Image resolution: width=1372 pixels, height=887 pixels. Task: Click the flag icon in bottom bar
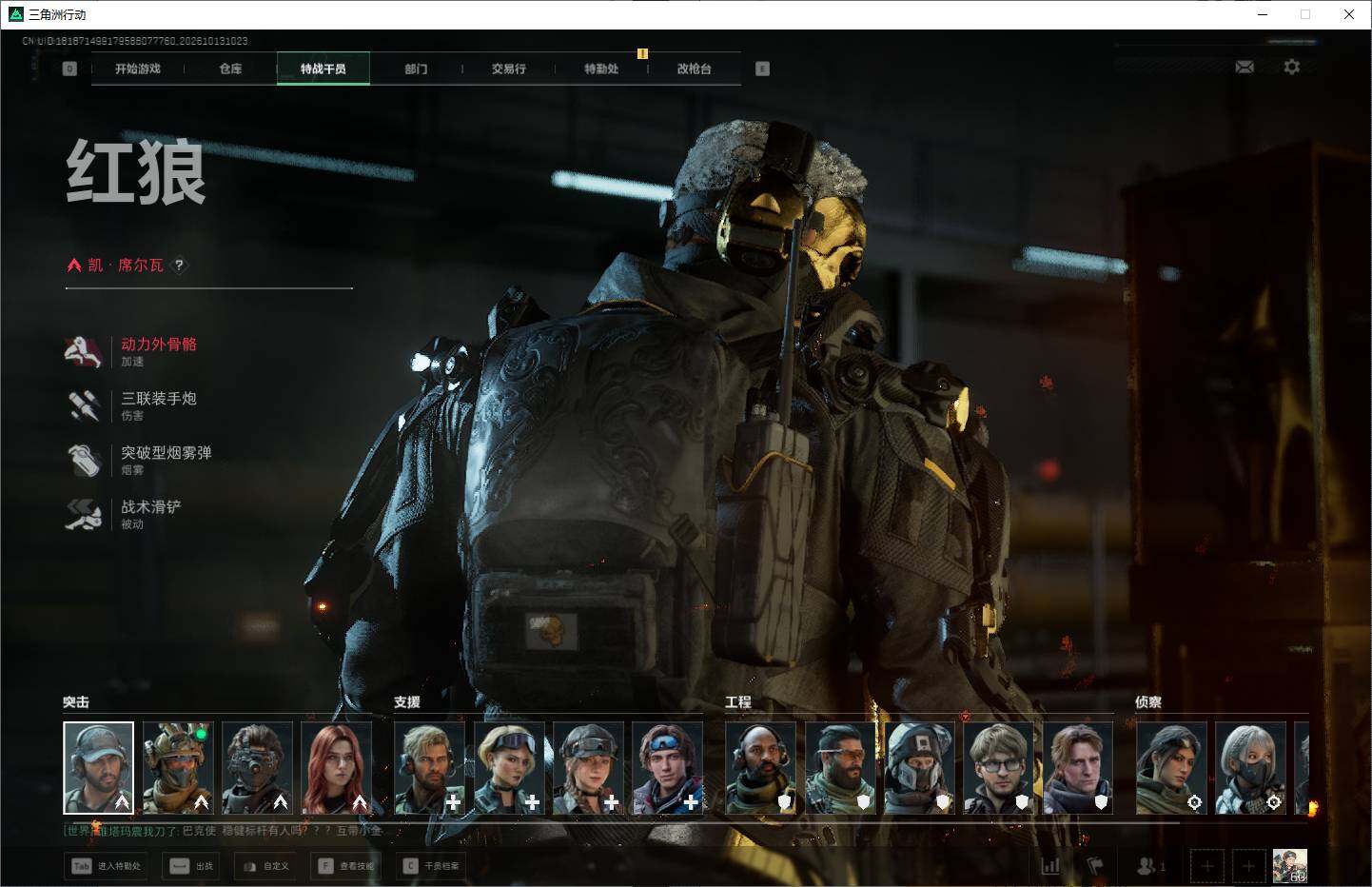[1095, 866]
